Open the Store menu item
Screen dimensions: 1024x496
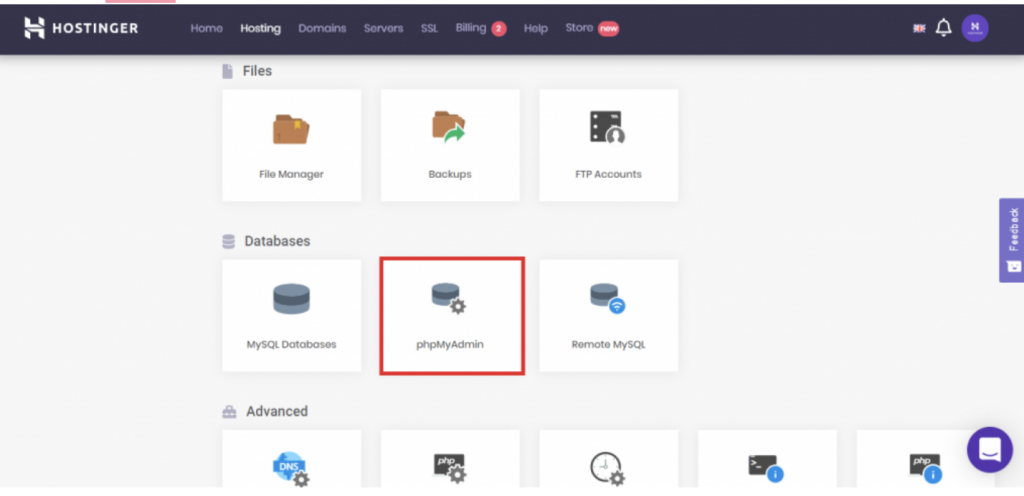tap(592, 28)
